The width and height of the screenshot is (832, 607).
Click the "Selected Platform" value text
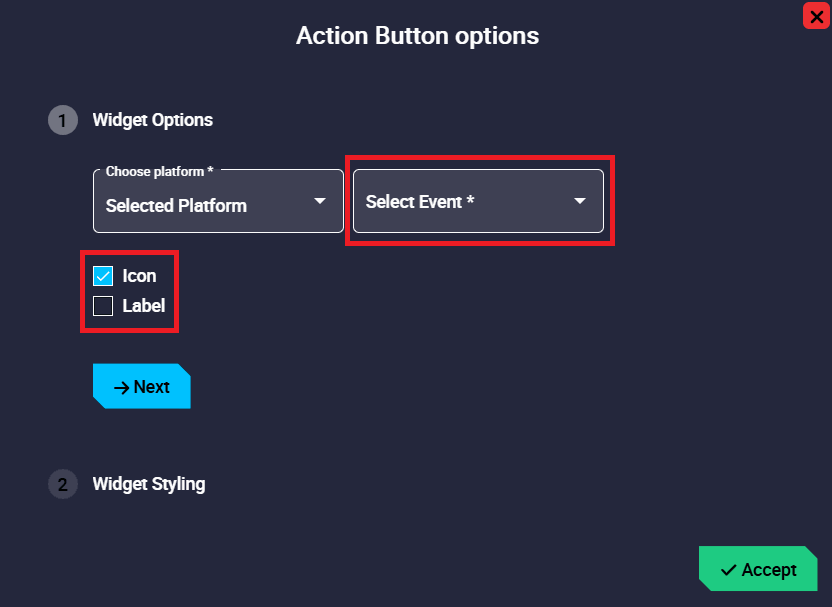(x=176, y=206)
